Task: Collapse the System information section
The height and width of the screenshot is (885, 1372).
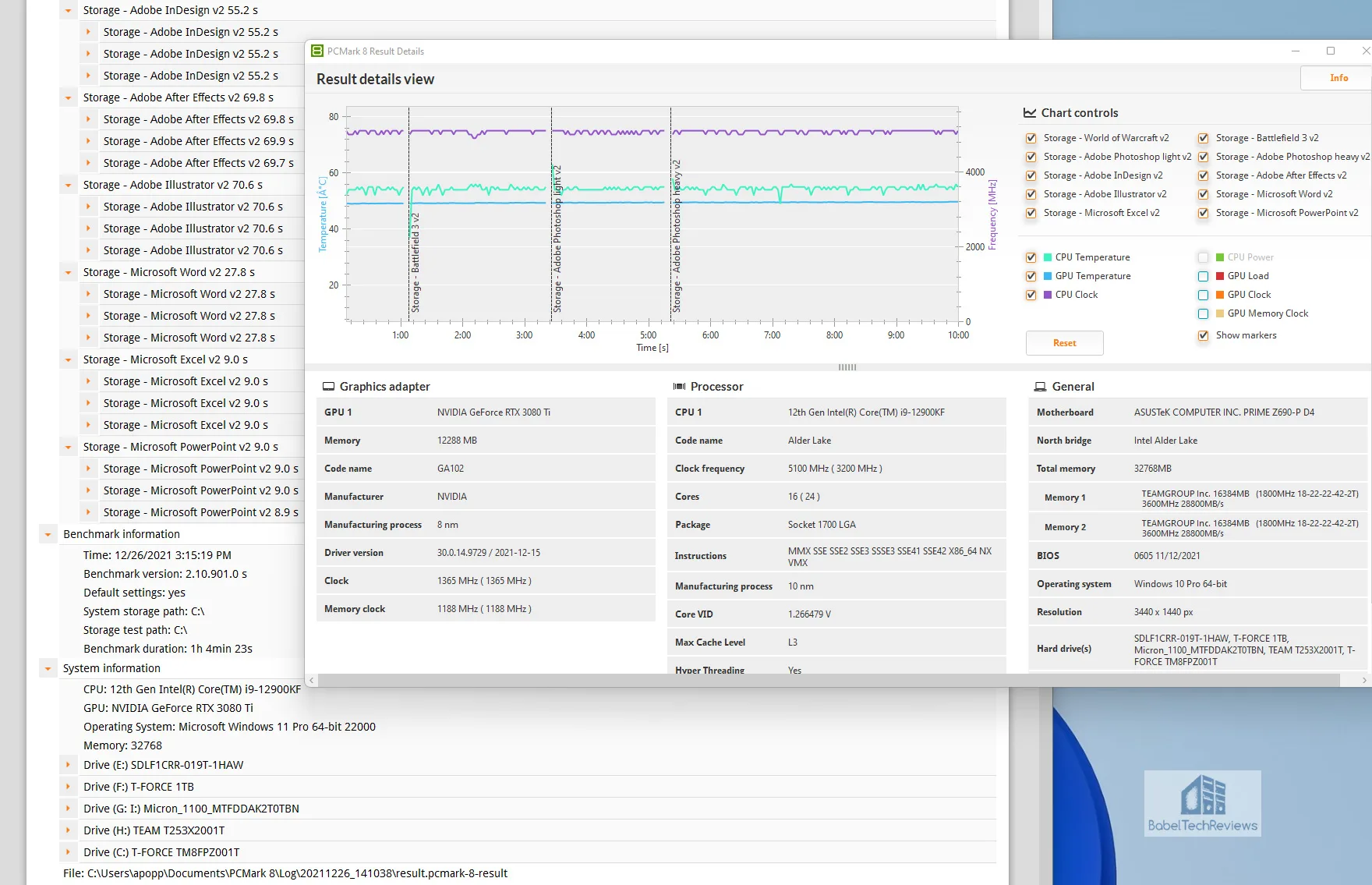Action: (48, 669)
